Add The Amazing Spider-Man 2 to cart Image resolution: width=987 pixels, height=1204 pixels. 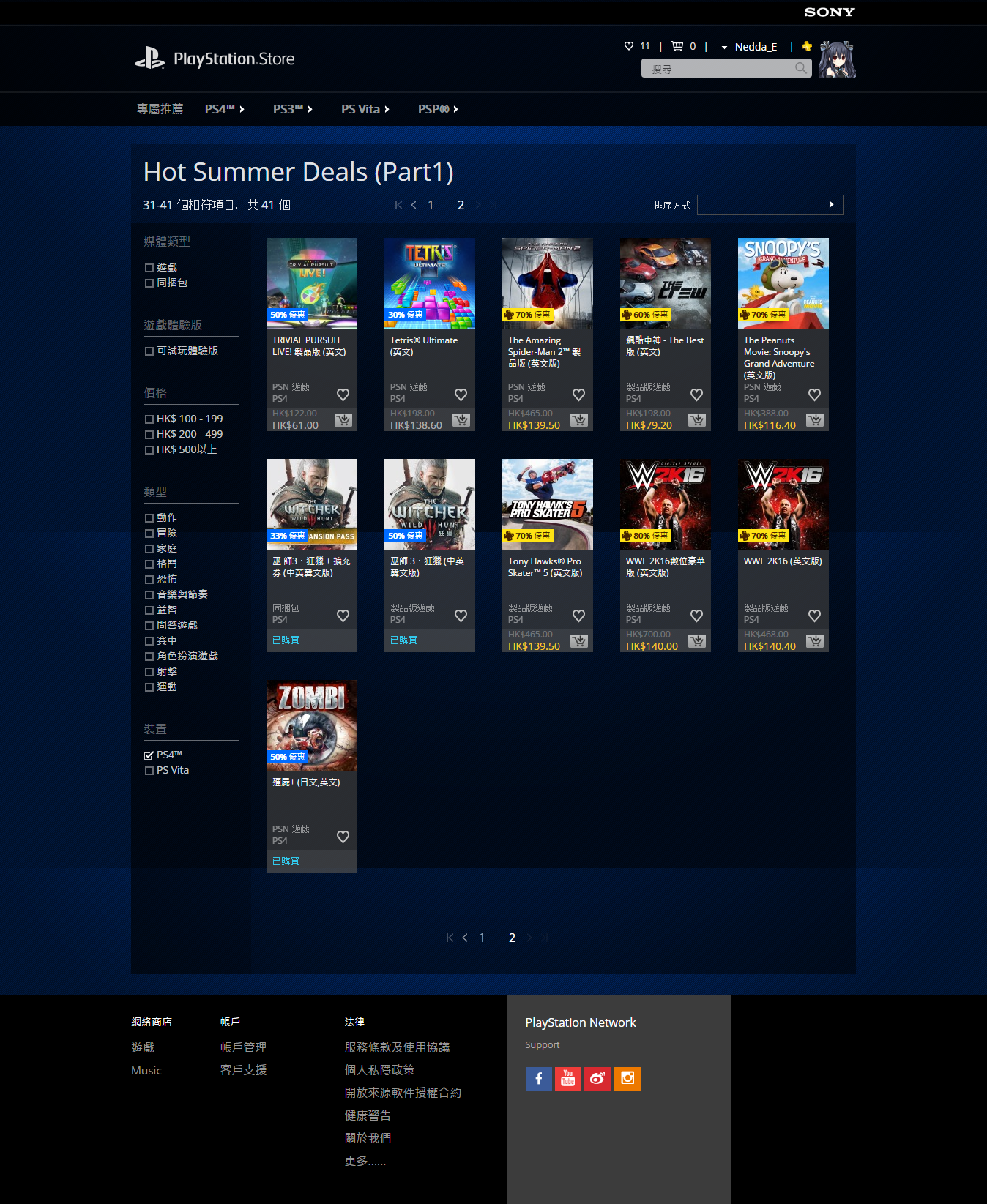tap(579, 420)
